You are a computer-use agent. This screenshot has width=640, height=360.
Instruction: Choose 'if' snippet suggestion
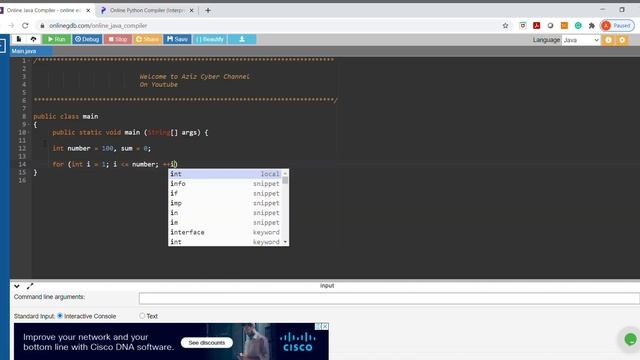click(x=225, y=193)
